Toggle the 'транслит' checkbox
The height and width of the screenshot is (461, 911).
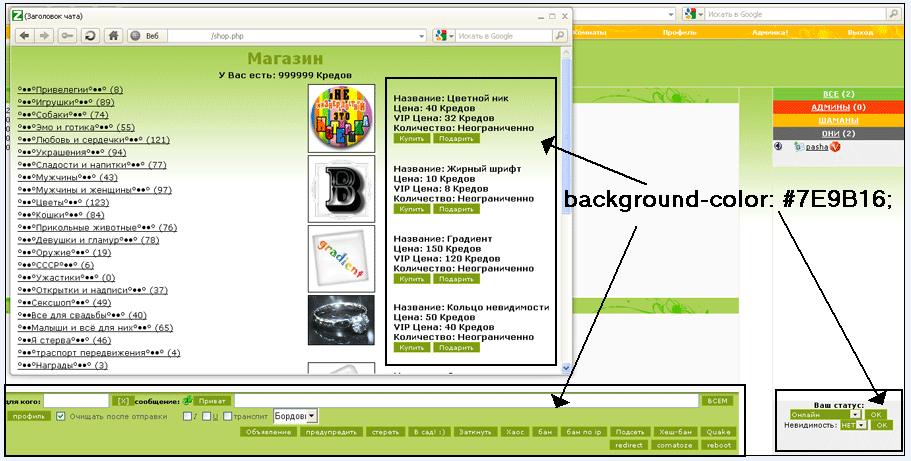[228, 416]
